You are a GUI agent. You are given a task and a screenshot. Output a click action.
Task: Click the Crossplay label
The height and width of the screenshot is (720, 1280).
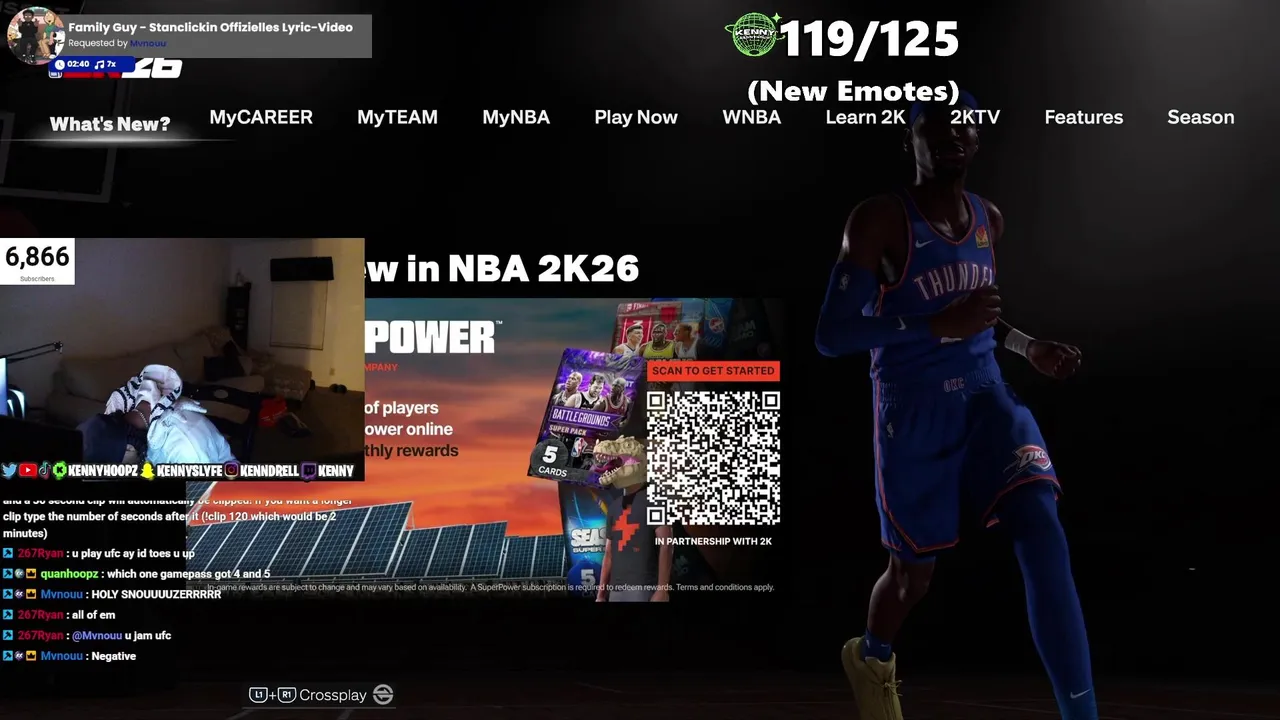coord(333,695)
